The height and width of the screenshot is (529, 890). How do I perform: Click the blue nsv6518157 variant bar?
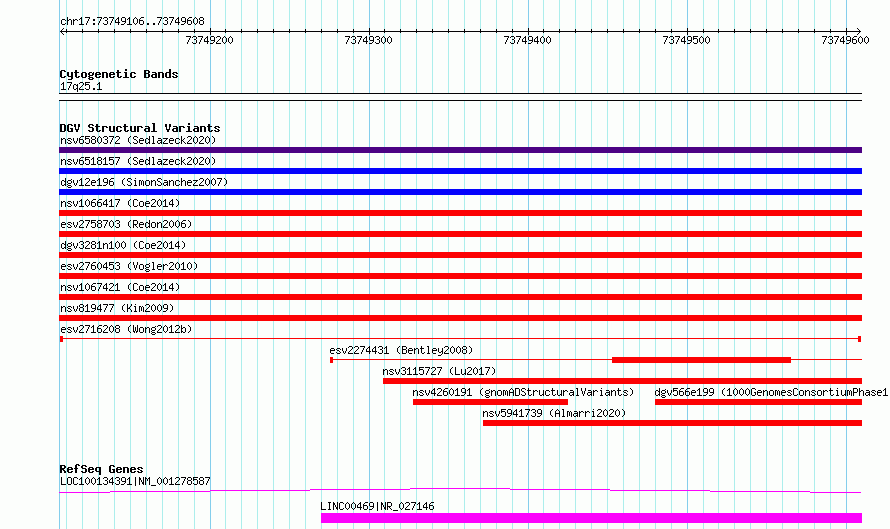pyautogui.click(x=460, y=171)
